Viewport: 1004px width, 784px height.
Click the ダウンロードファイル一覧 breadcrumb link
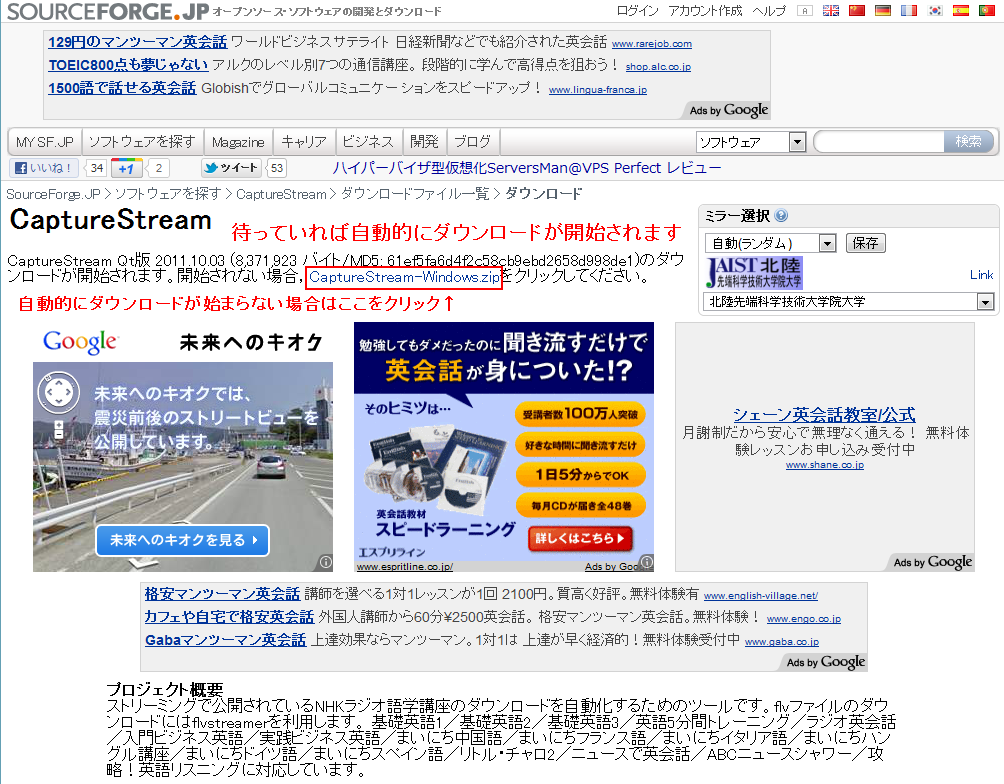[x=415, y=194]
